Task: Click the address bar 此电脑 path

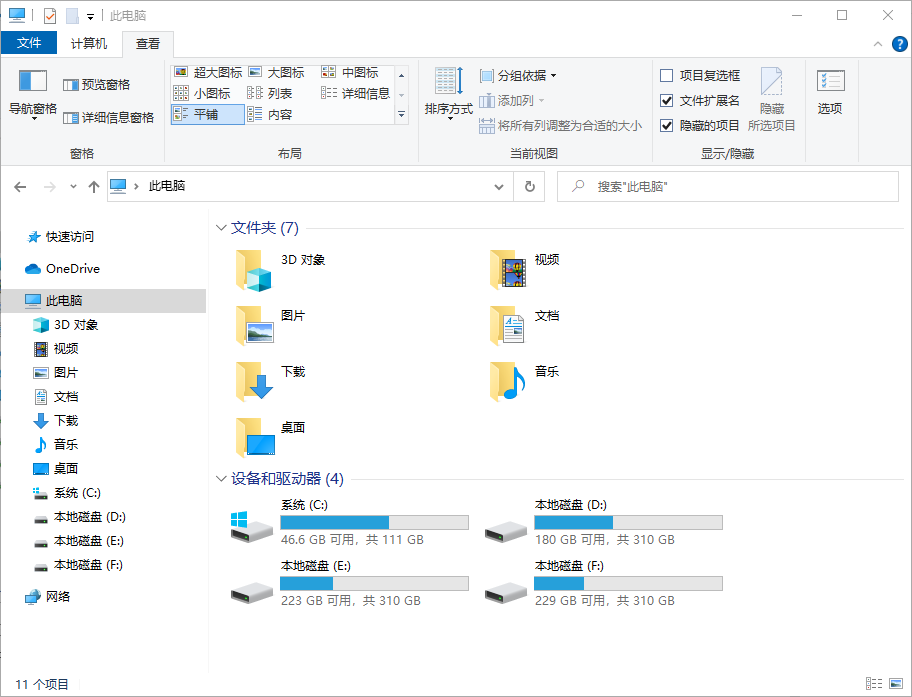Action: pyautogui.click(x=167, y=186)
